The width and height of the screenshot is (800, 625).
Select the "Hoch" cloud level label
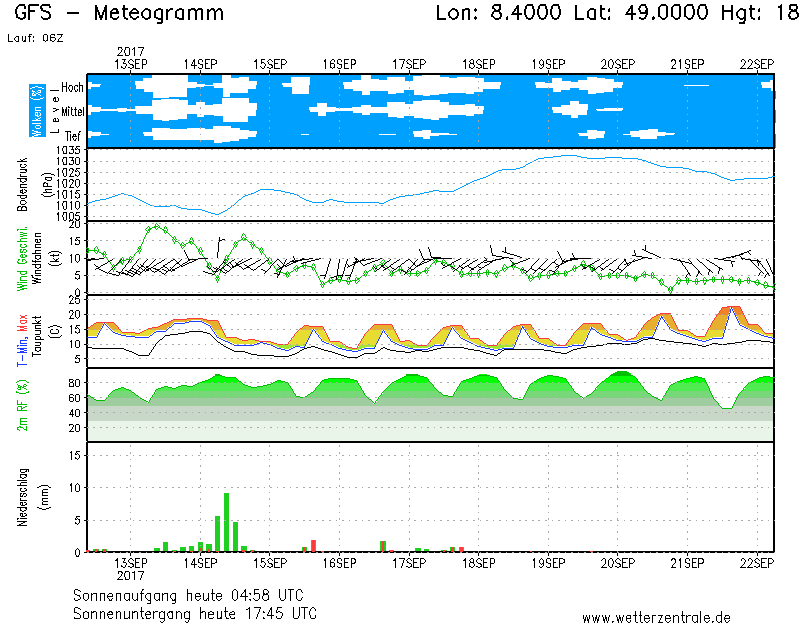[72, 87]
